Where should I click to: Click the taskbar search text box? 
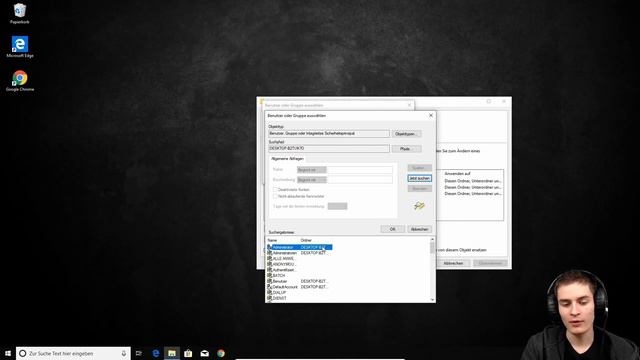click(73, 353)
